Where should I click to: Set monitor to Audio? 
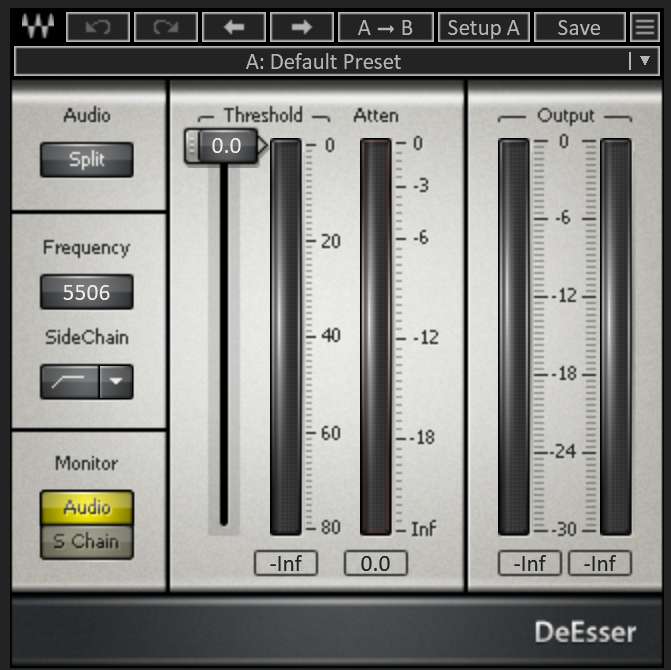pos(86,507)
